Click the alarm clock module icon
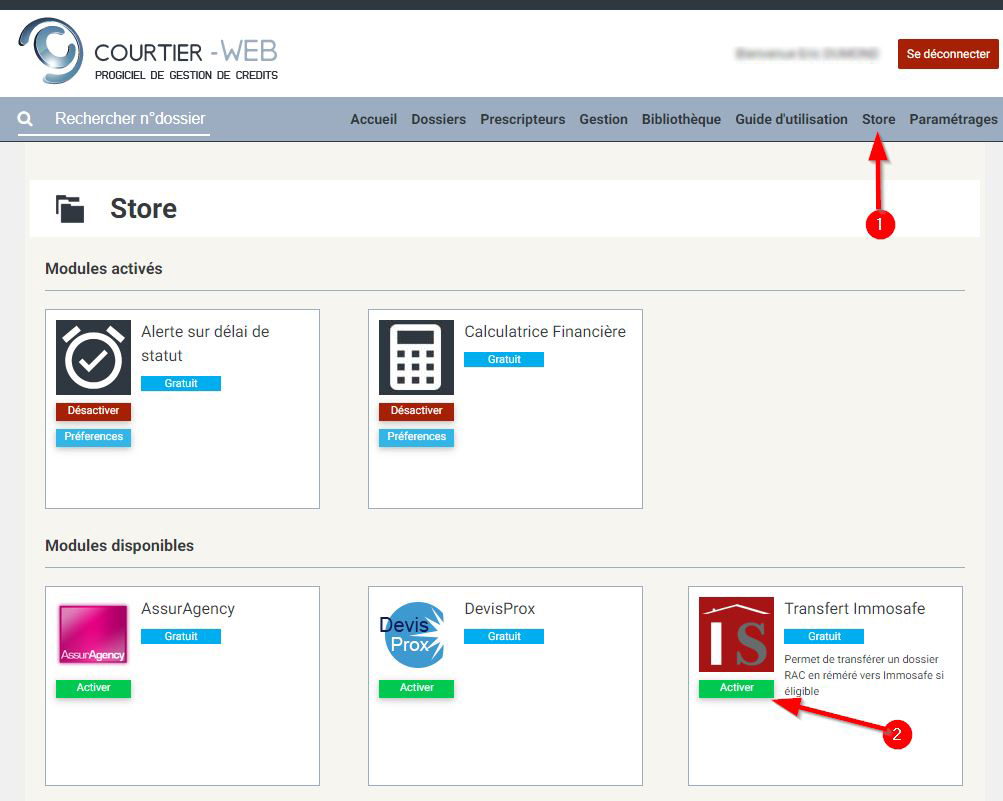1003x801 pixels. 93,357
